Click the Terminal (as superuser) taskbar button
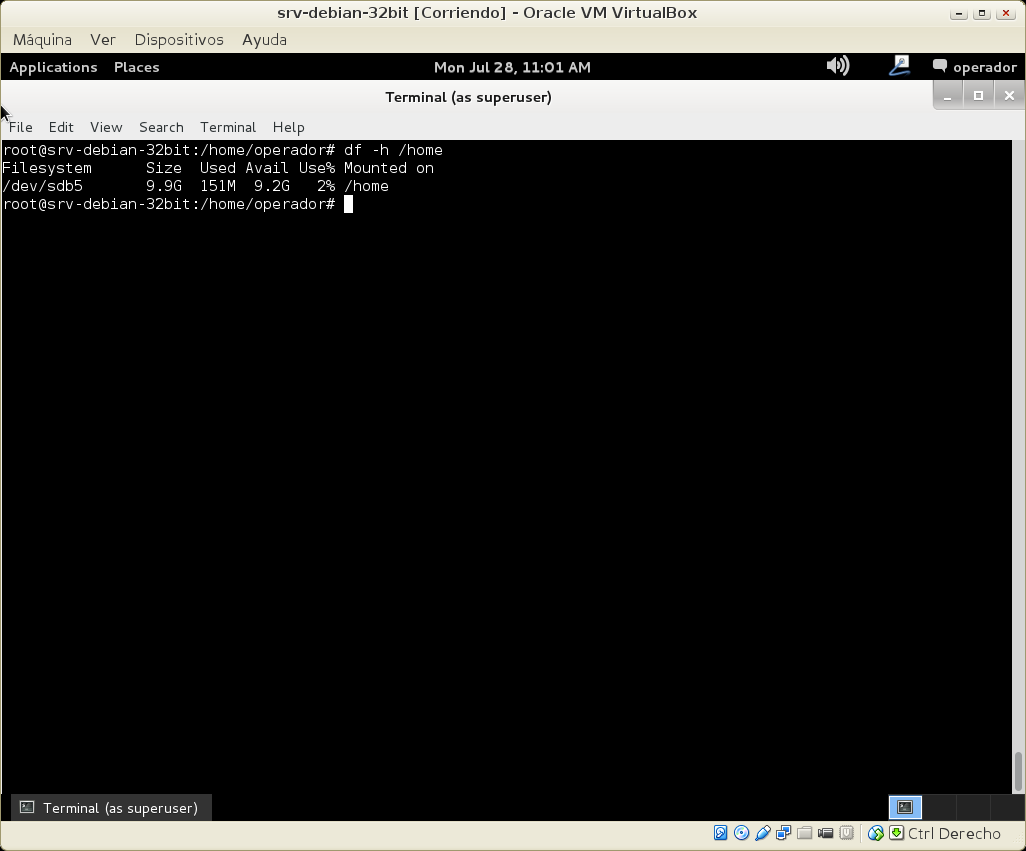1026x851 pixels. [x=110, y=808]
